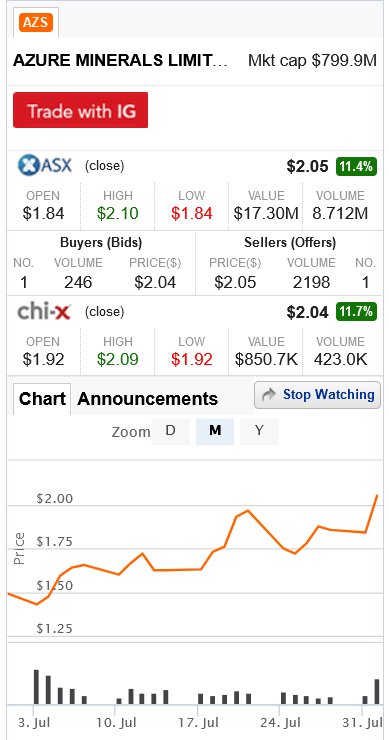This screenshot has width=389, height=740.
Task: Click the orange AZS ticker tab
Action: tap(36, 22)
